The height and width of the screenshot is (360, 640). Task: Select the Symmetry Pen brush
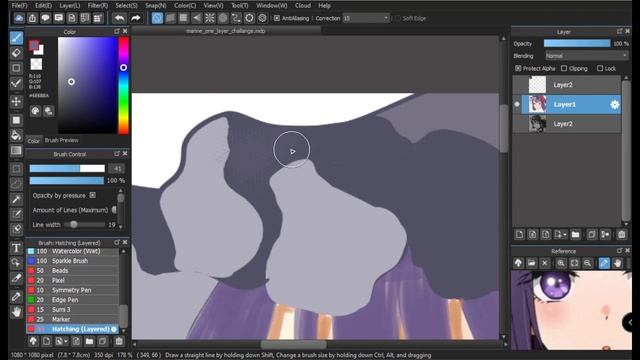[72, 290]
